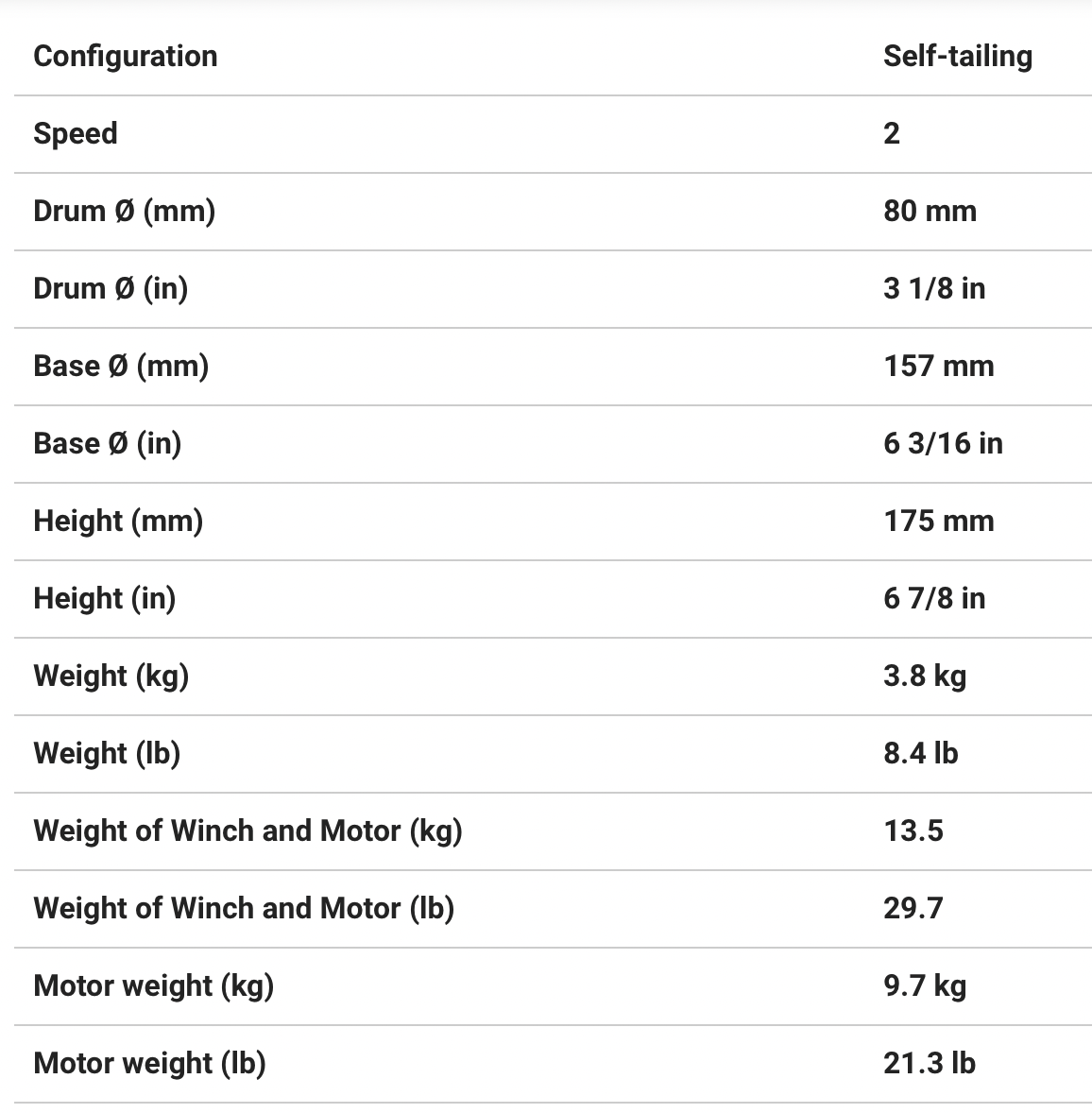
Task: Select the 157 mm base value
Action: coord(938,366)
